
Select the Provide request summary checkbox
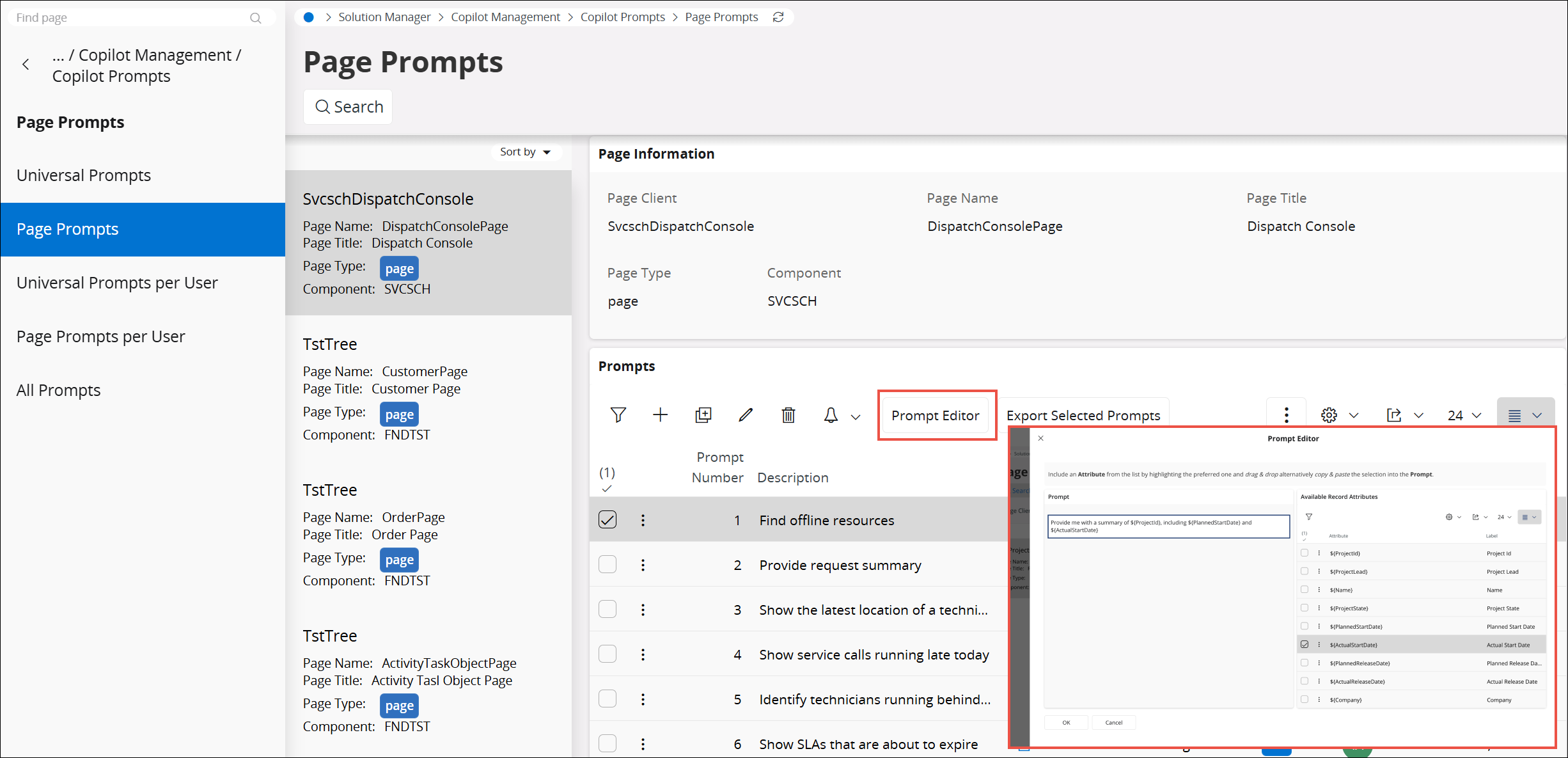tap(608, 565)
